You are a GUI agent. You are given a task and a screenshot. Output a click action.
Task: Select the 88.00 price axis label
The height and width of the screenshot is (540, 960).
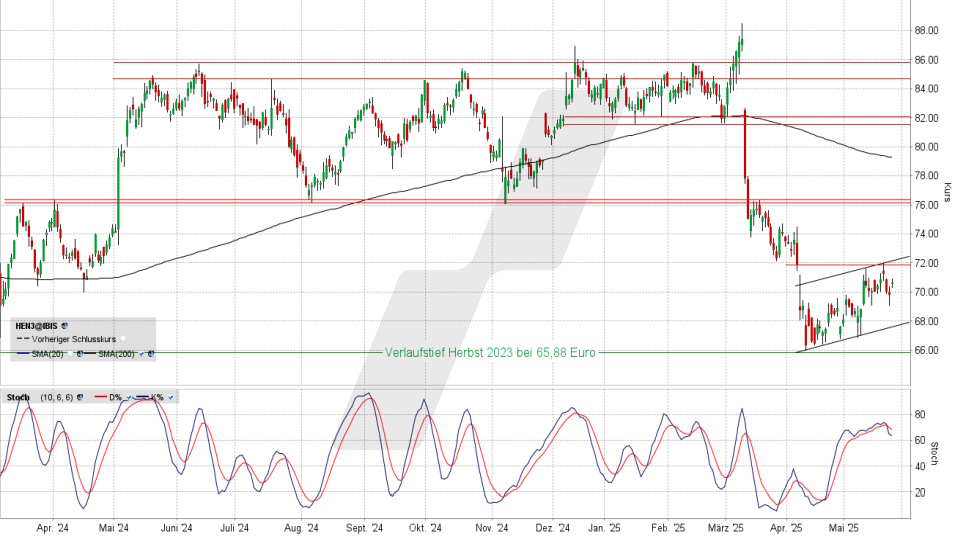(x=926, y=31)
